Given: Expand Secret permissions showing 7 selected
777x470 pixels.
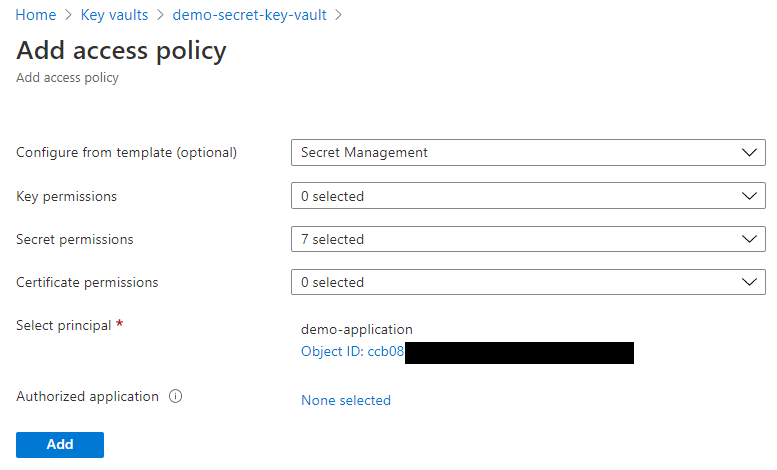Looking at the screenshot, I should [x=527, y=239].
